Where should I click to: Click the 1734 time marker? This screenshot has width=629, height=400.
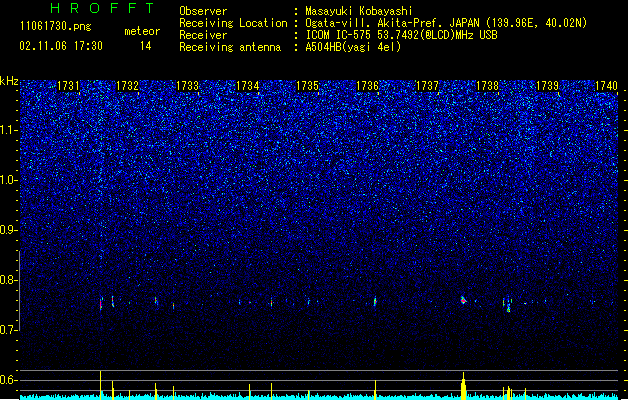pyautogui.click(x=248, y=86)
